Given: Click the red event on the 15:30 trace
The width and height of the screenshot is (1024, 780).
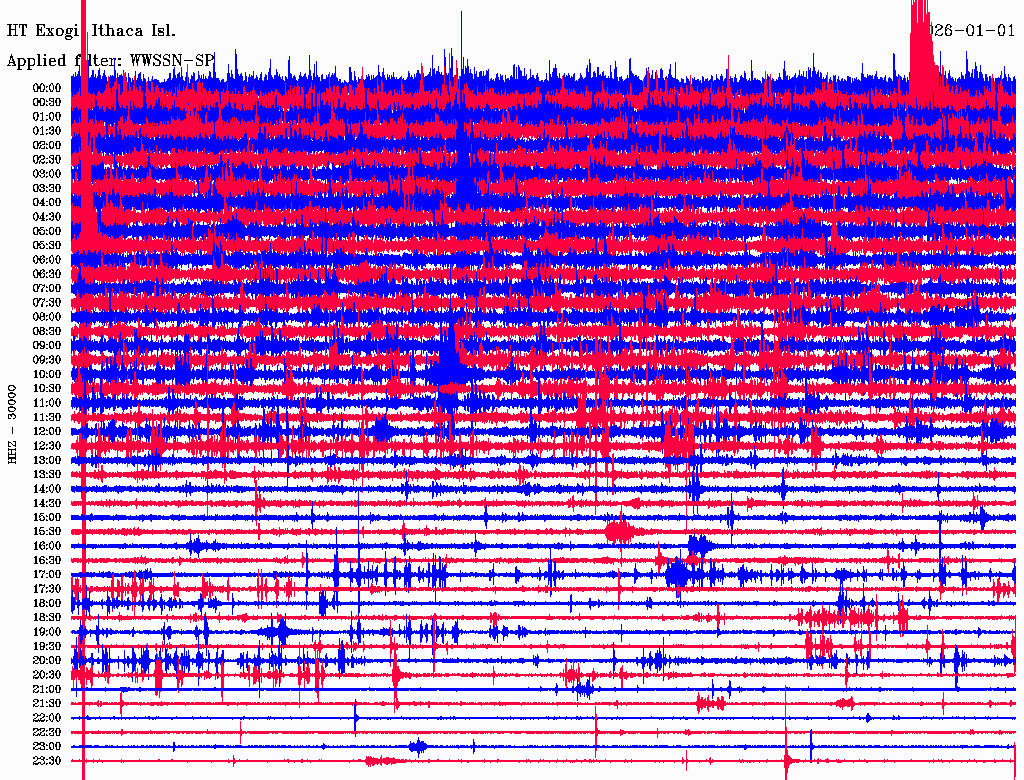Looking at the screenshot, I should [x=620, y=531].
